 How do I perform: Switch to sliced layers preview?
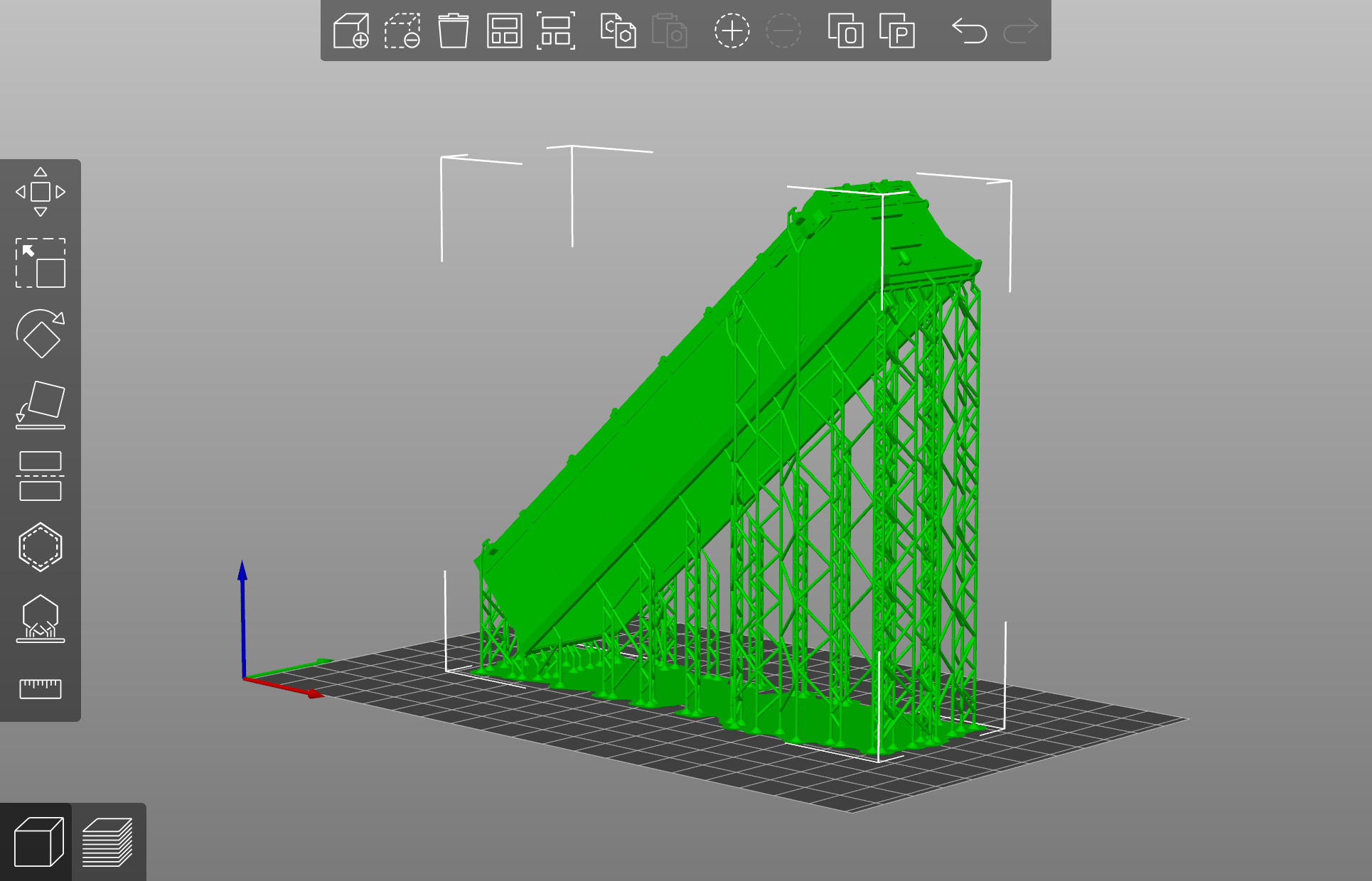tap(108, 842)
